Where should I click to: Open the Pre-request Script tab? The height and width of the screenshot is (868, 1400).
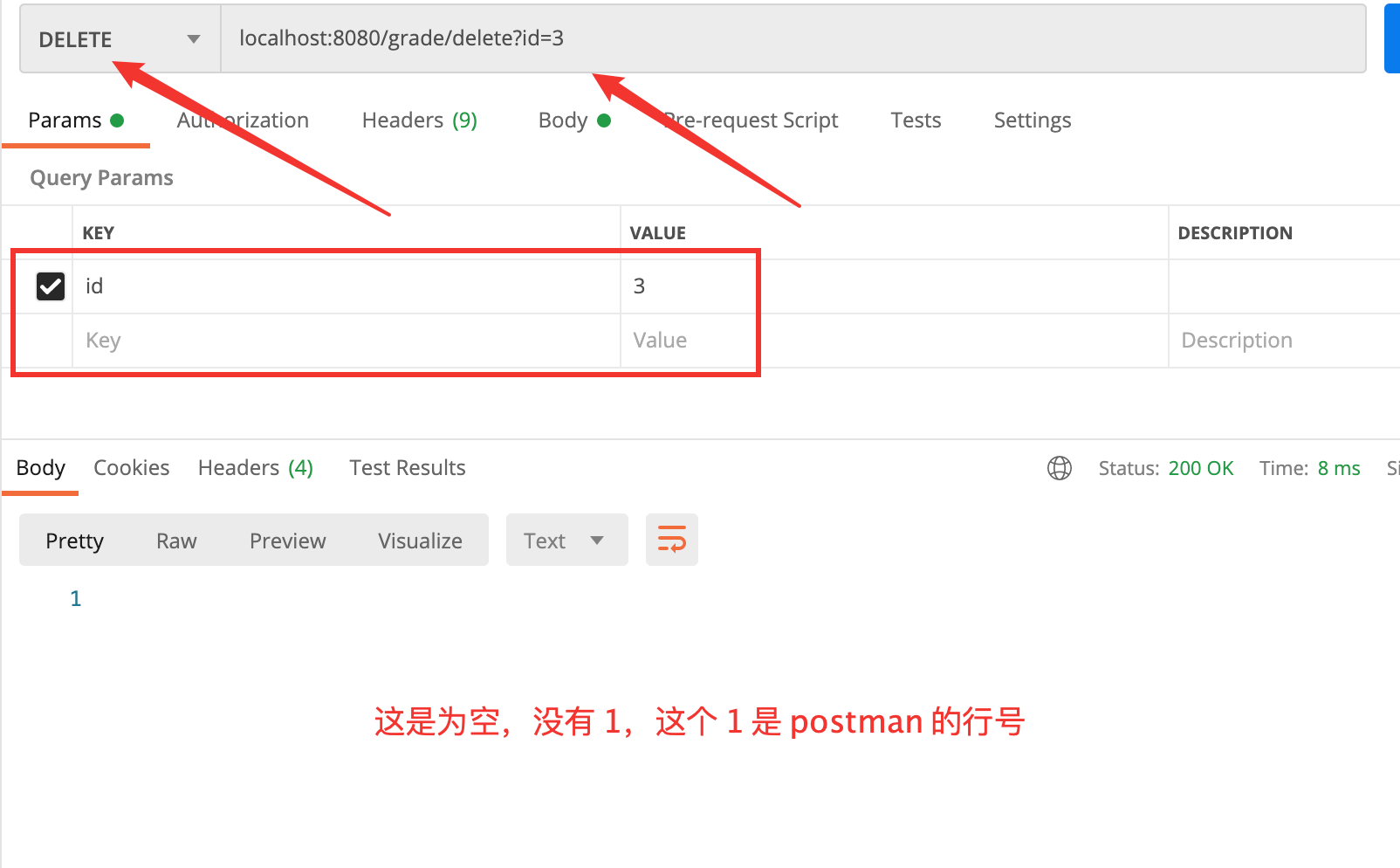click(751, 121)
